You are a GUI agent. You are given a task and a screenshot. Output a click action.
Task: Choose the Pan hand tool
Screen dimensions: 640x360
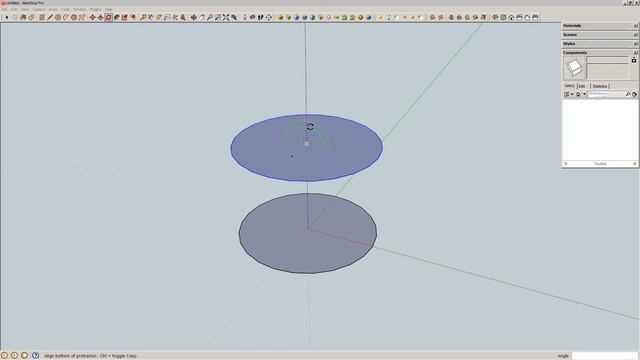click(202, 17)
